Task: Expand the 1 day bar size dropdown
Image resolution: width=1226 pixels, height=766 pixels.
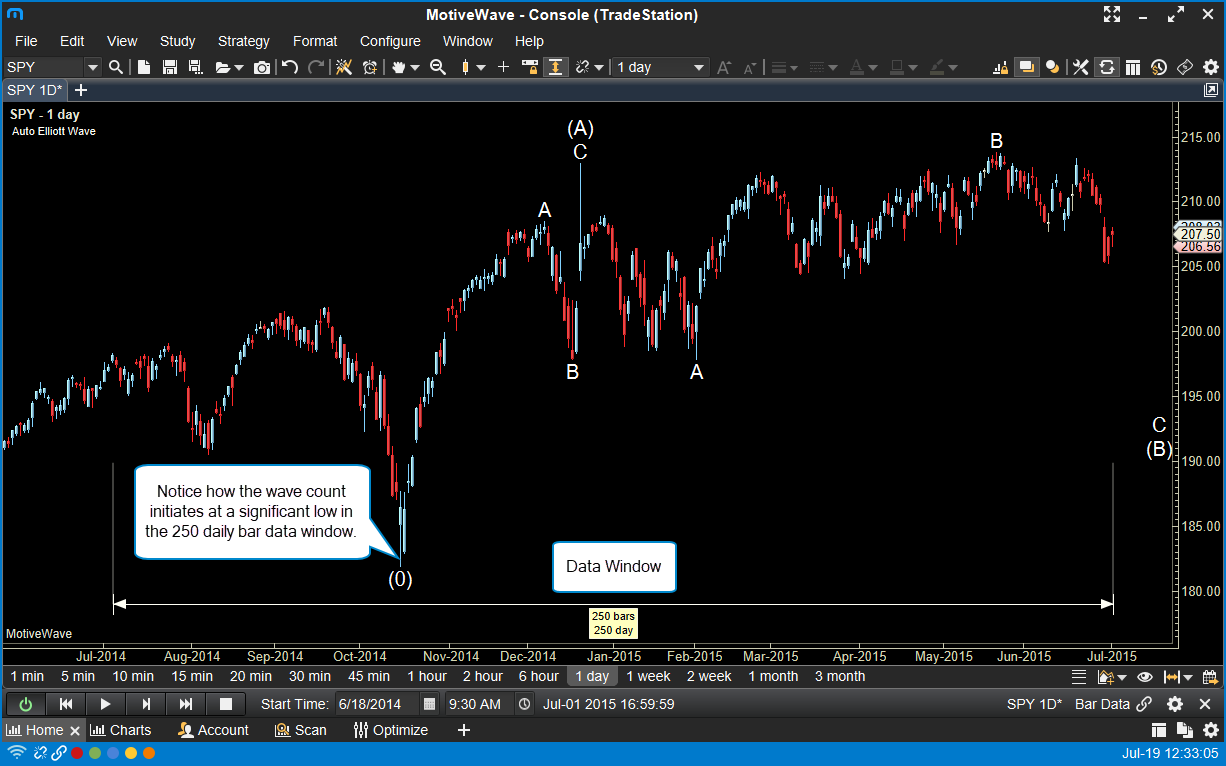Action: pos(699,67)
